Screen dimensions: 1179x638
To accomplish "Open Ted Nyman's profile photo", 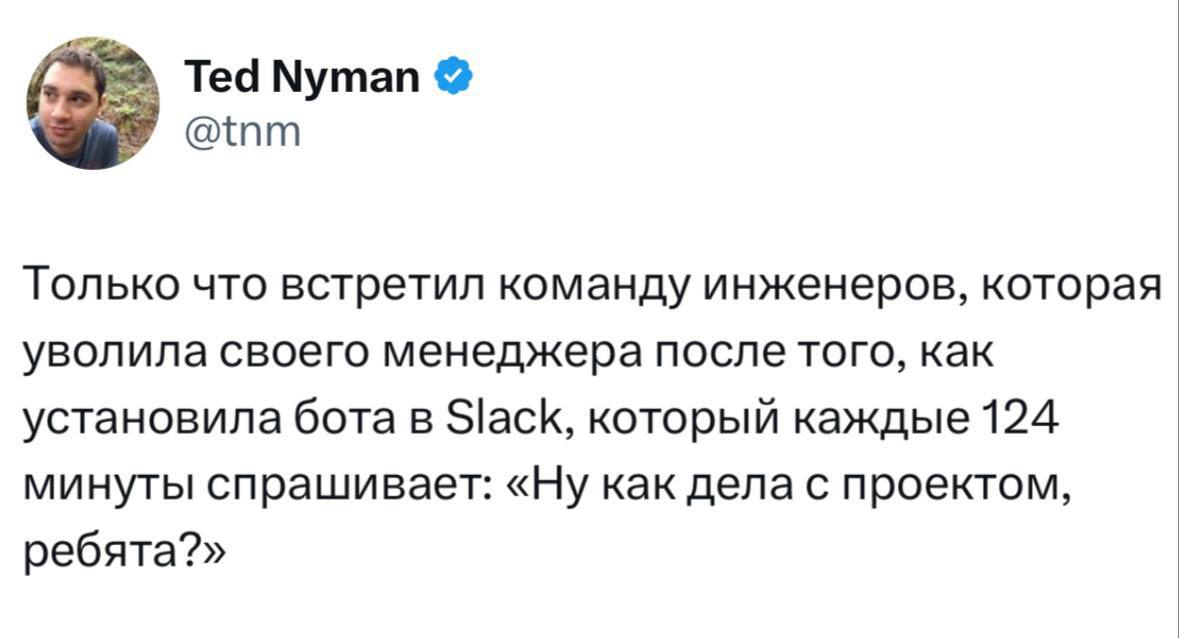I will 92,105.
